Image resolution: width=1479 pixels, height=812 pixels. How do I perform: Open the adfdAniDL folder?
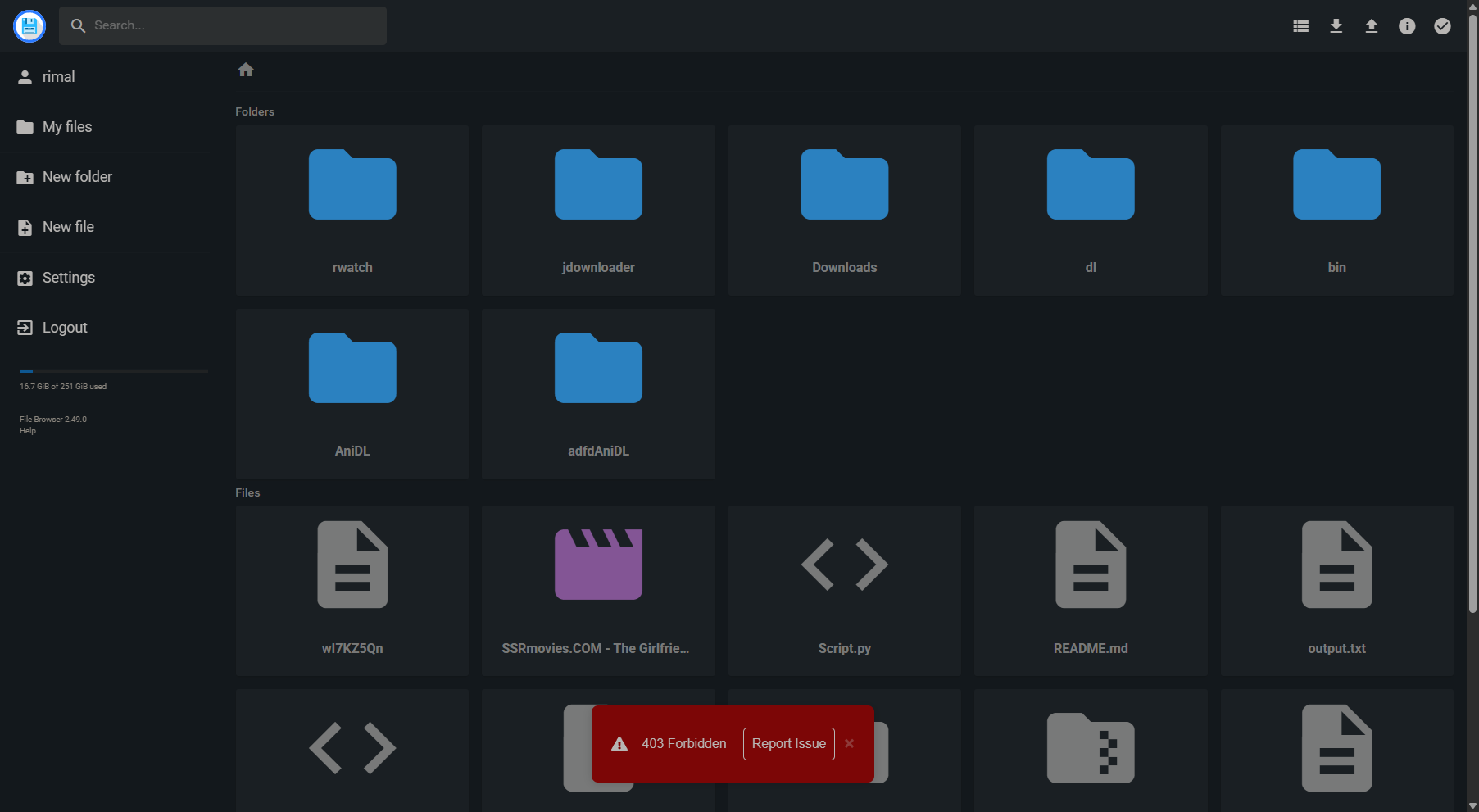(x=598, y=394)
